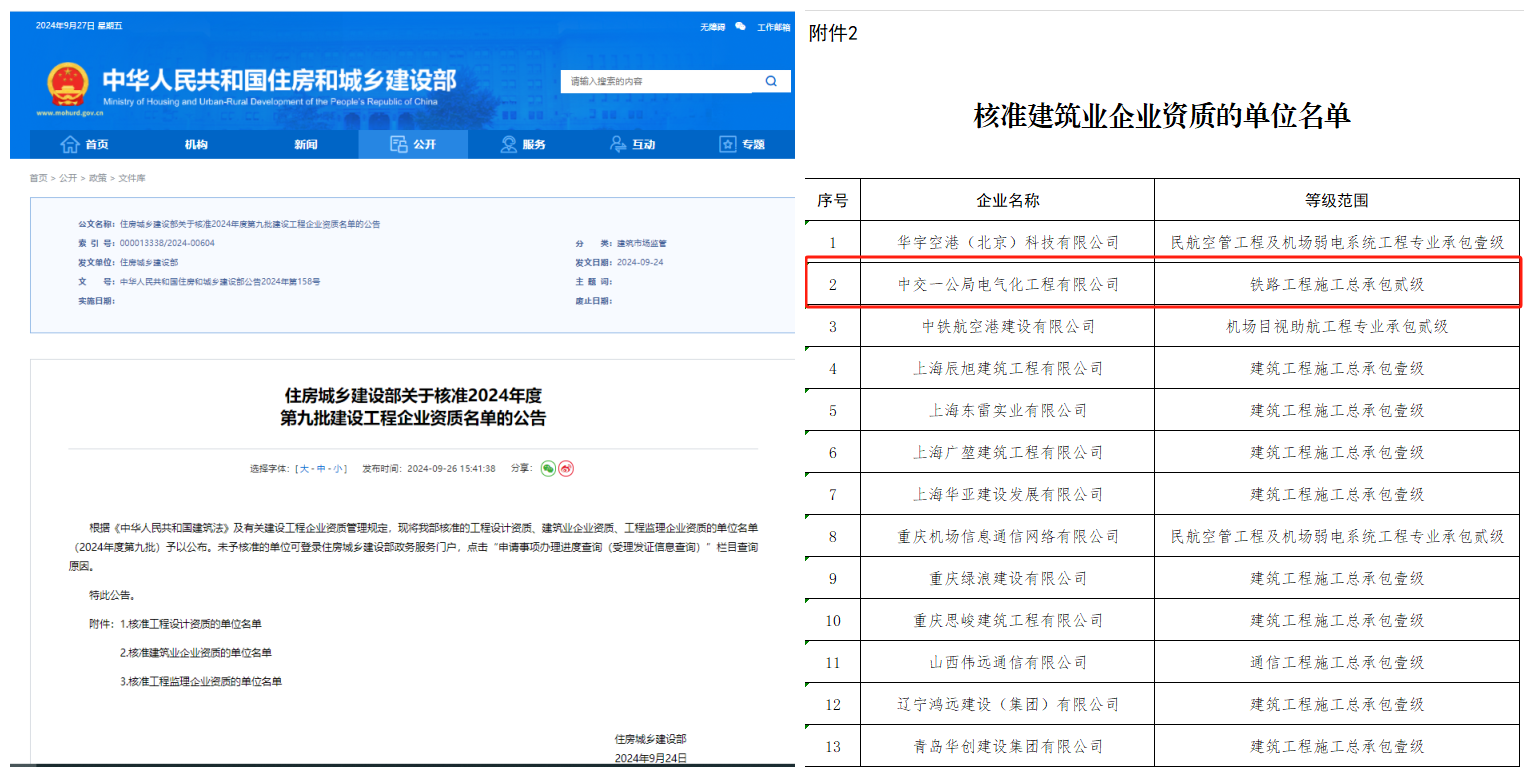Click document number 中华人民共和国住房和城乡建设部公告2024年第158号

click(220, 282)
